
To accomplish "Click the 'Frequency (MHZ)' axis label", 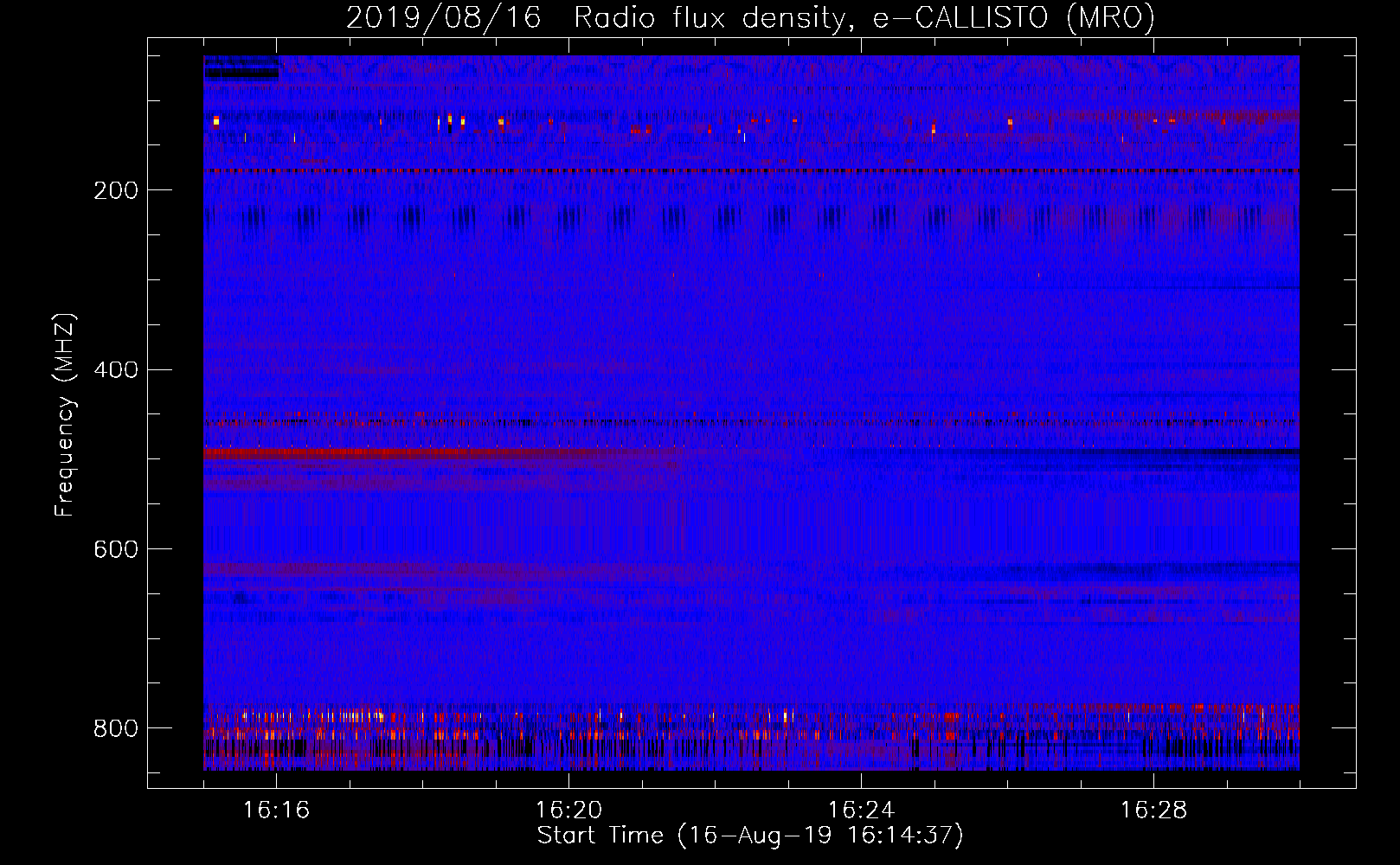I will click(65, 414).
